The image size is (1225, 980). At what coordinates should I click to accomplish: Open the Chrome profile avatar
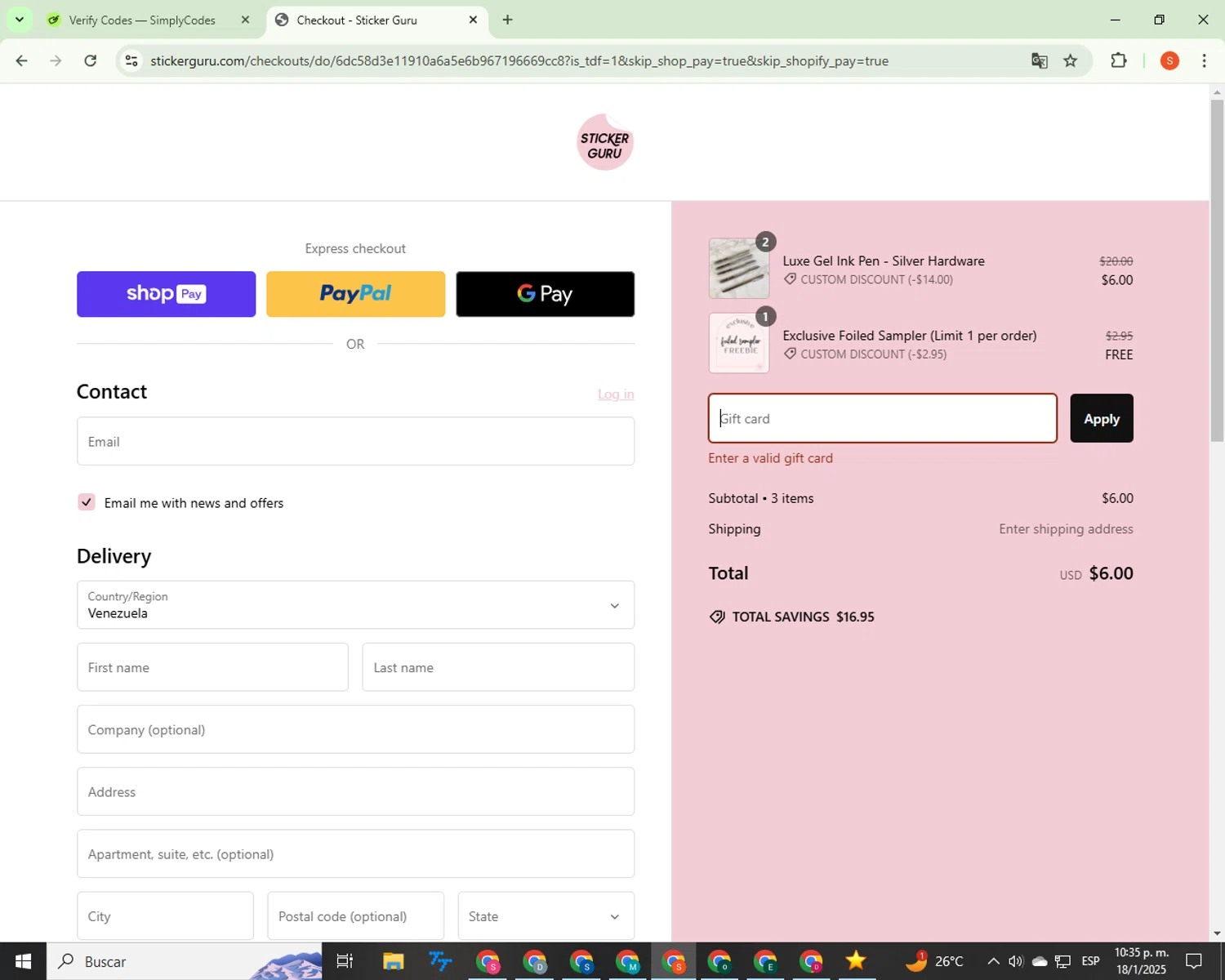pos(1169,60)
